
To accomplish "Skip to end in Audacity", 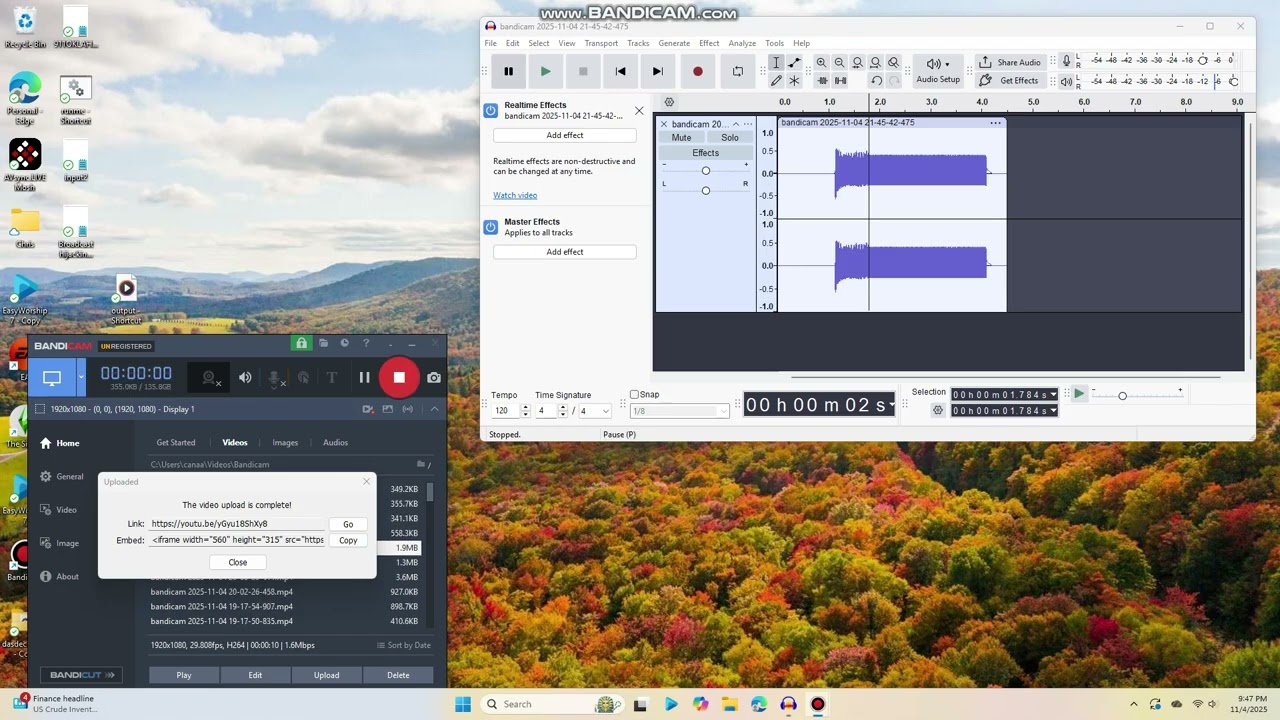I will pos(657,71).
